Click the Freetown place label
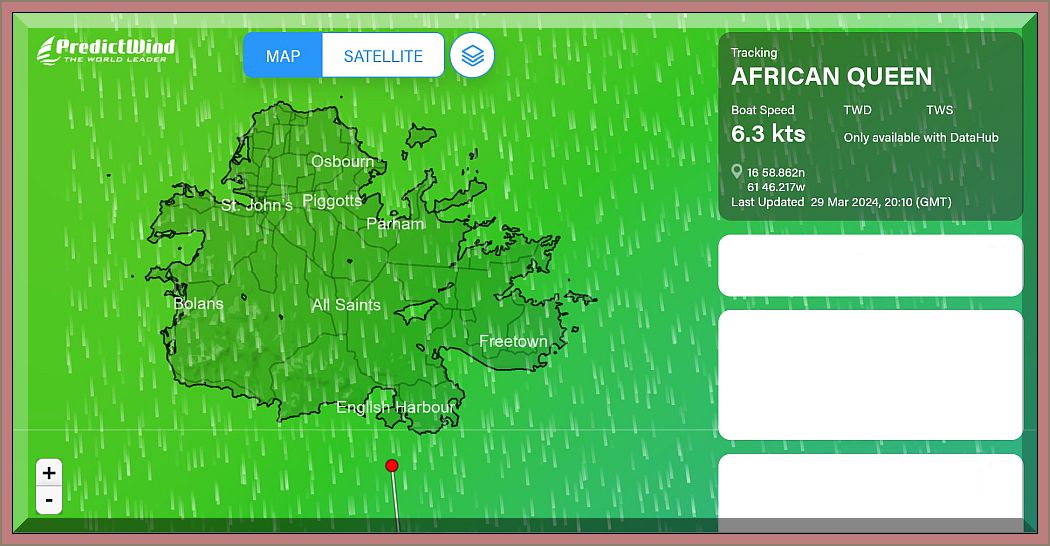1050x546 pixels. pos(513,342)
